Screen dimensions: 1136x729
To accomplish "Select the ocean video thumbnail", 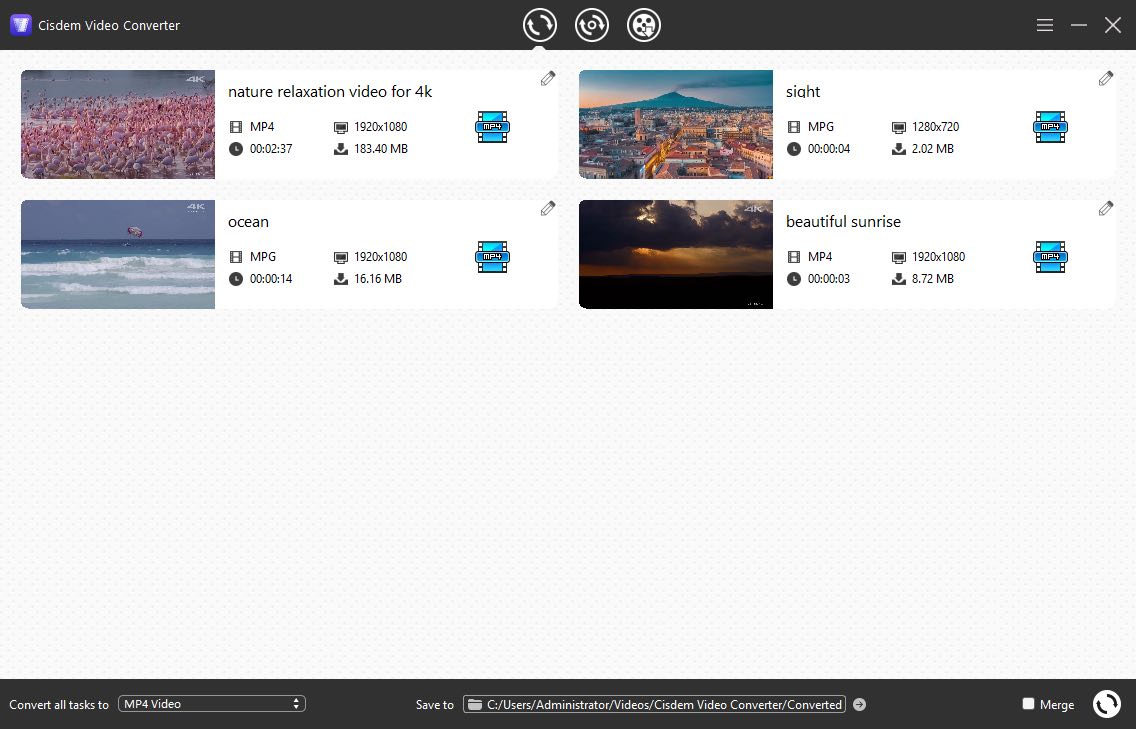I will [x=117, y=254].
